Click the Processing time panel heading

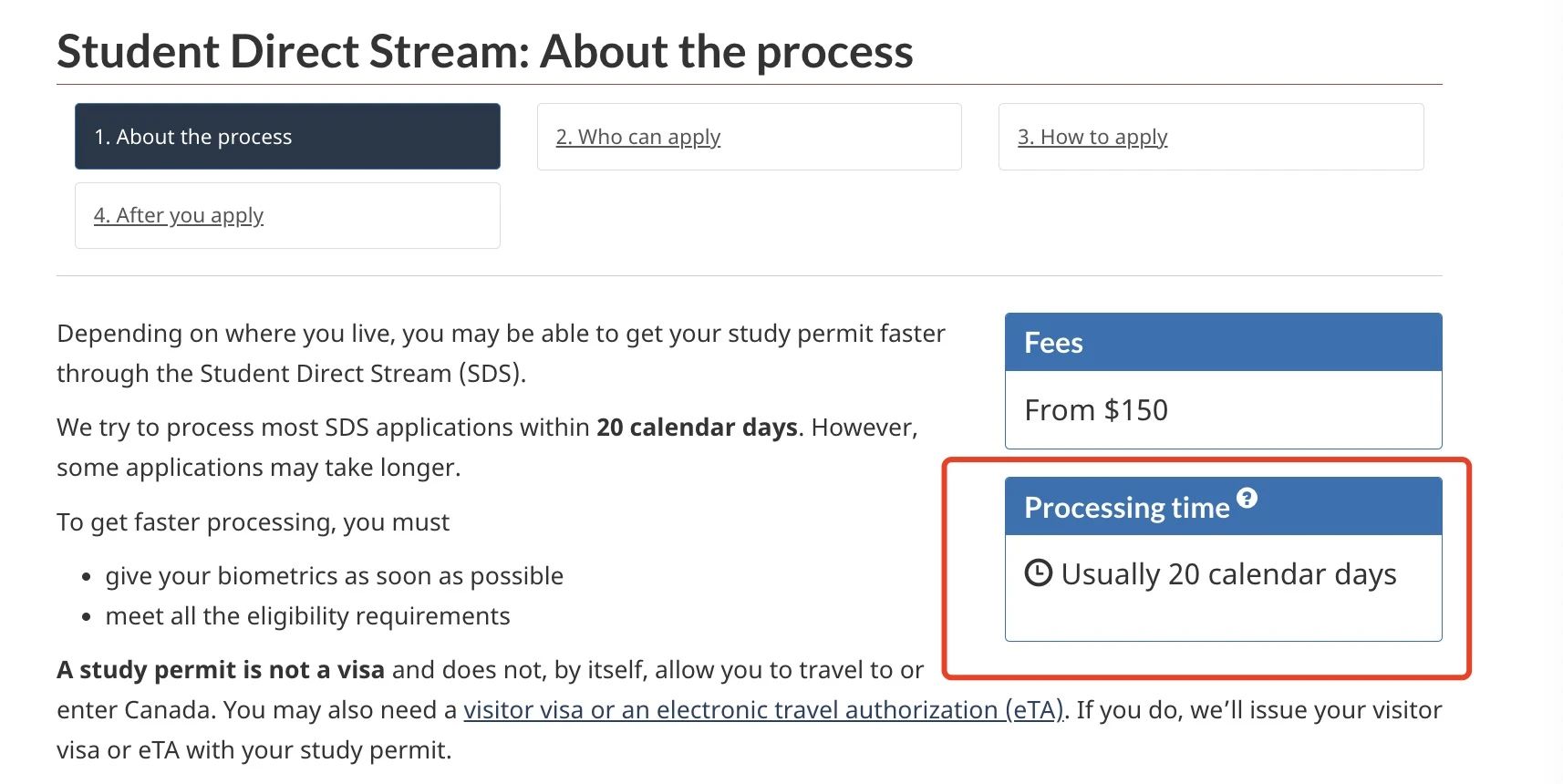(x=1127, y=507)
